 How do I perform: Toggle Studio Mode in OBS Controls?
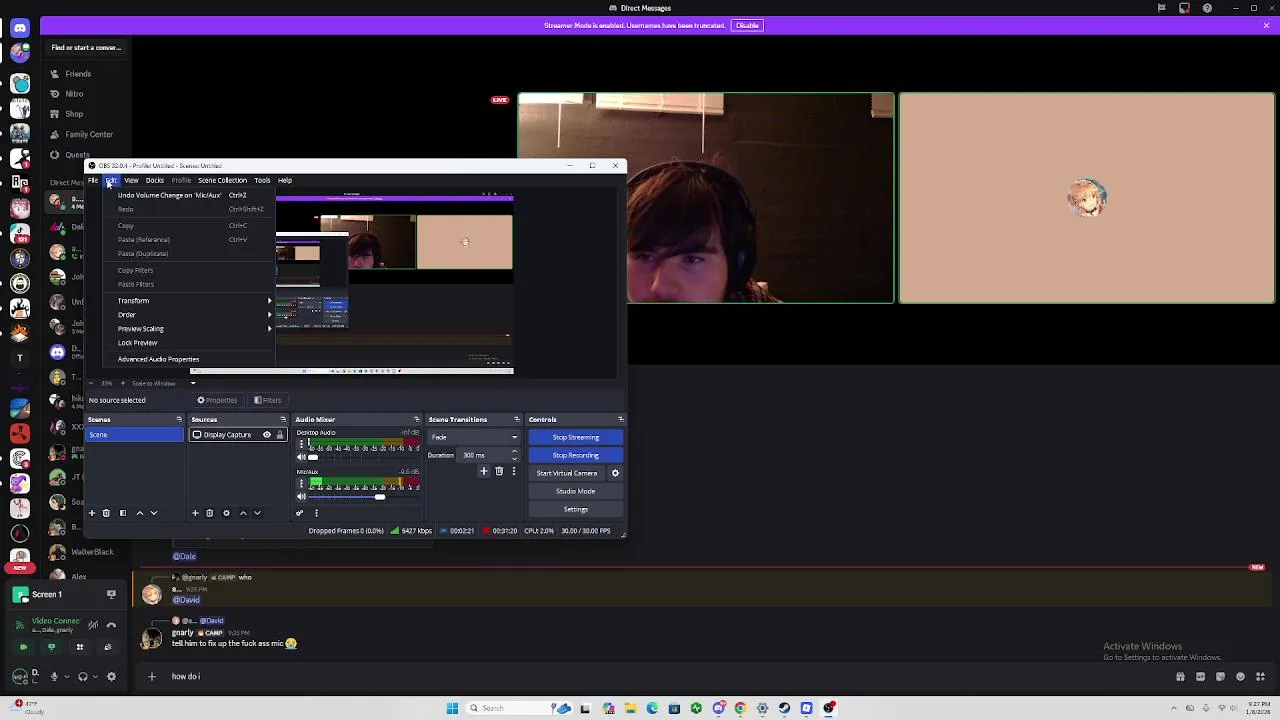575,491
